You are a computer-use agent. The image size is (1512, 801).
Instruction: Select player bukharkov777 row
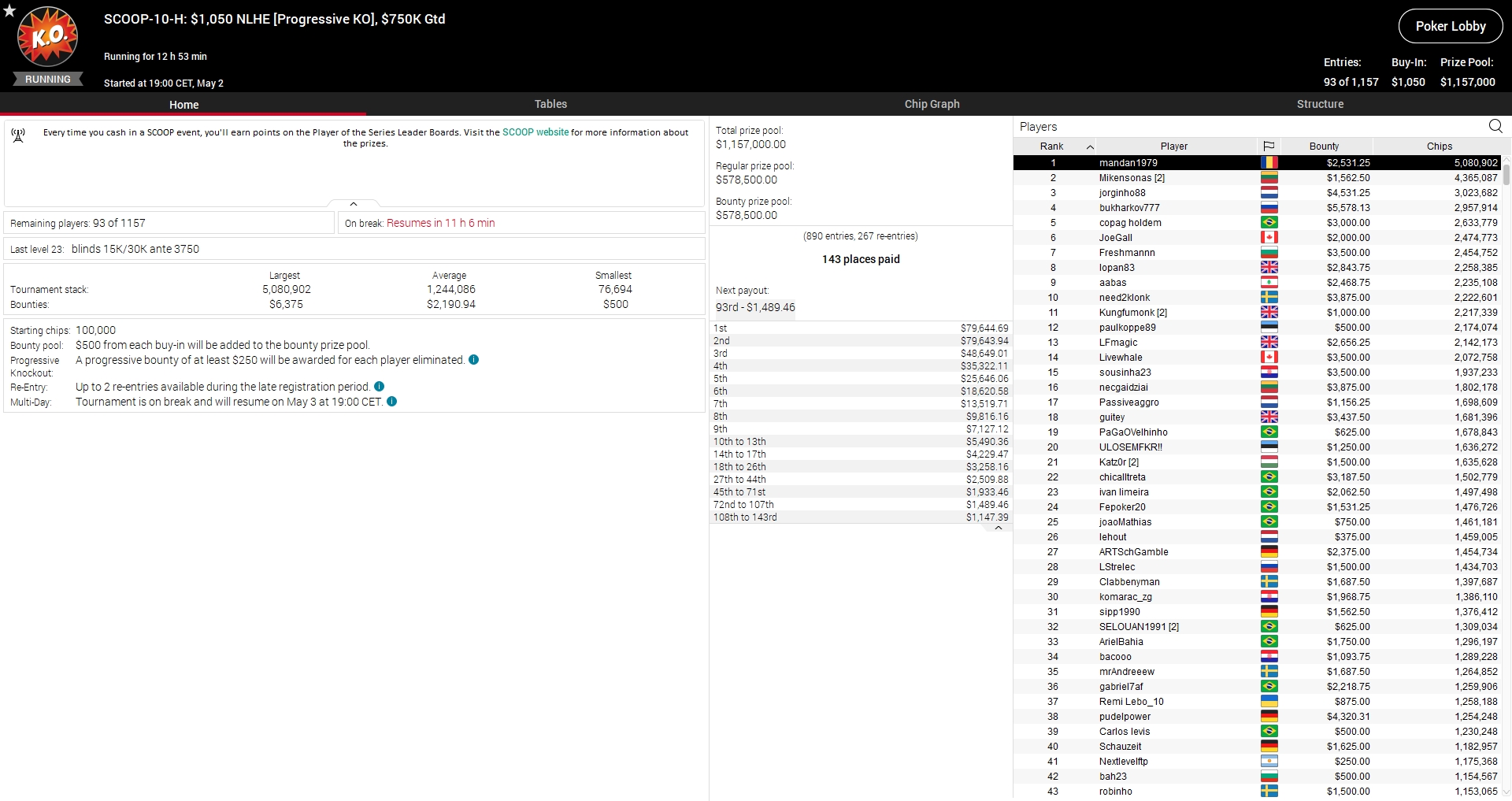coord(1257,208)
